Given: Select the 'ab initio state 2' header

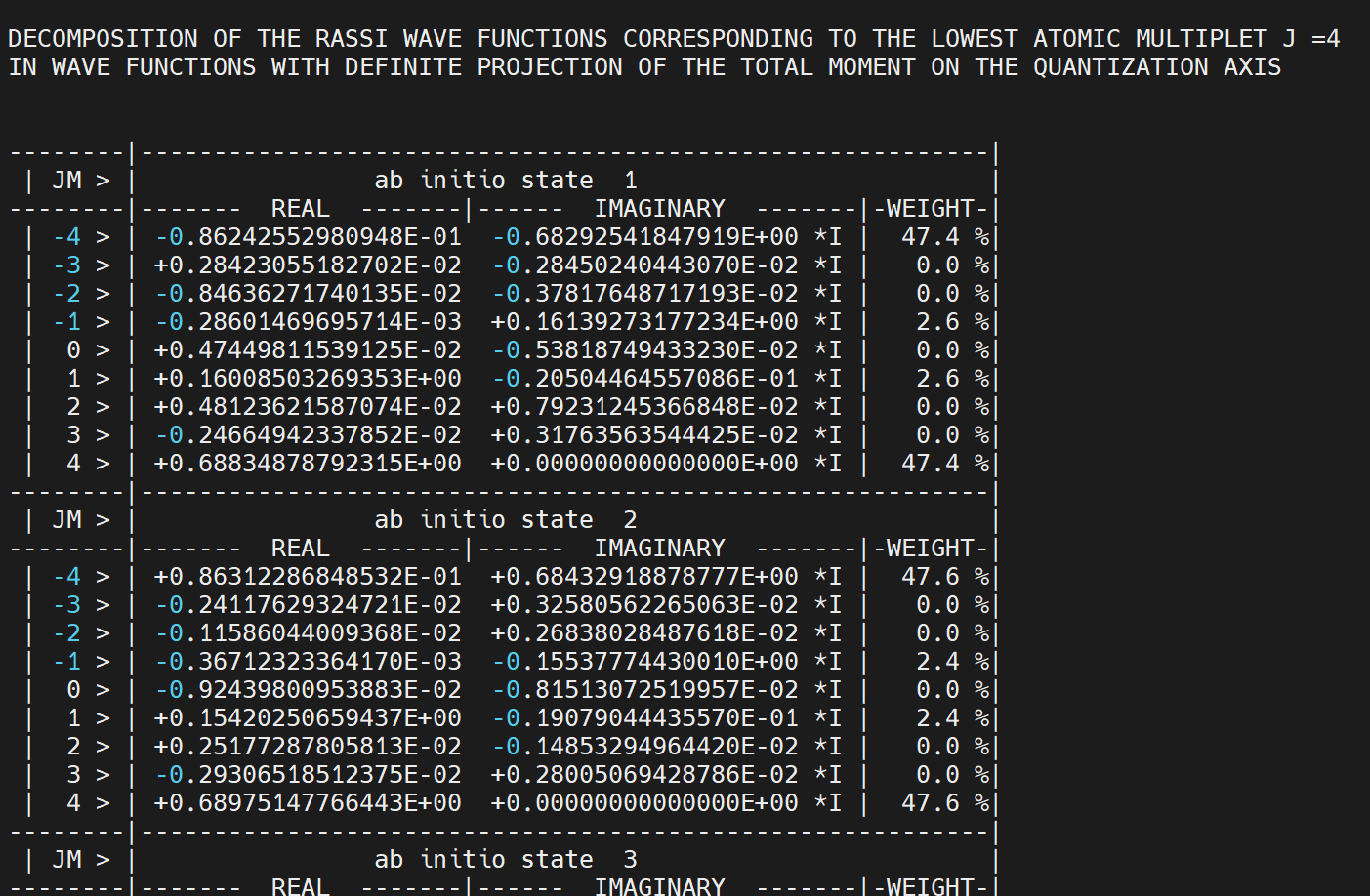Looking at the screenshot, I should [x=505, y=520].
